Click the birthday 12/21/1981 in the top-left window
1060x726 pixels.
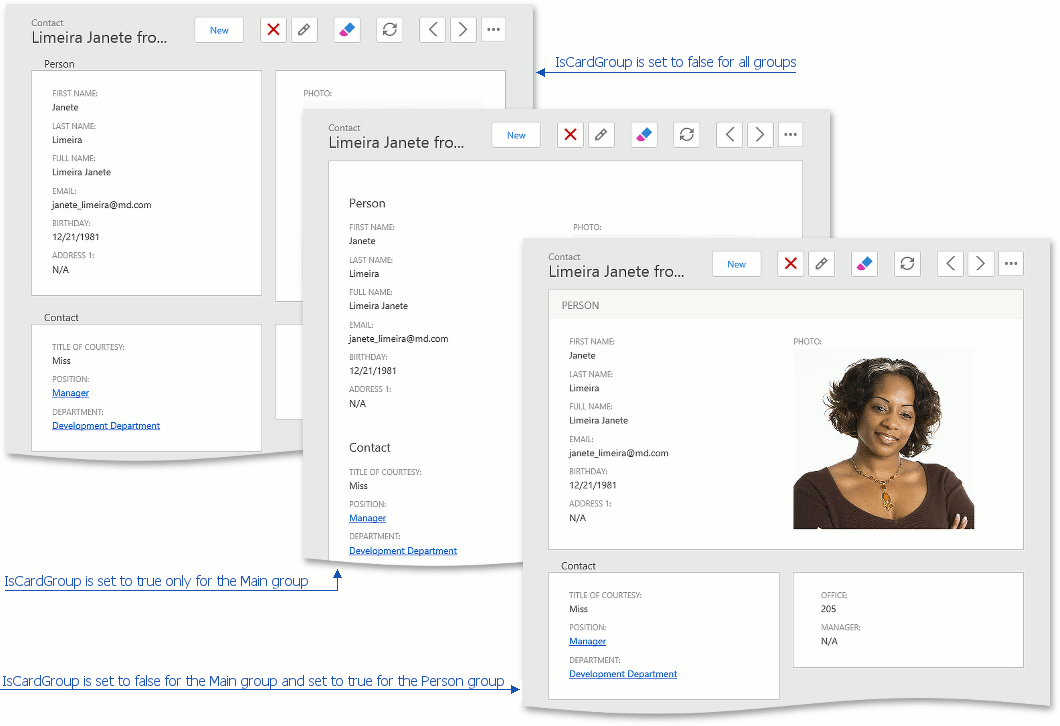coord(76,237)
